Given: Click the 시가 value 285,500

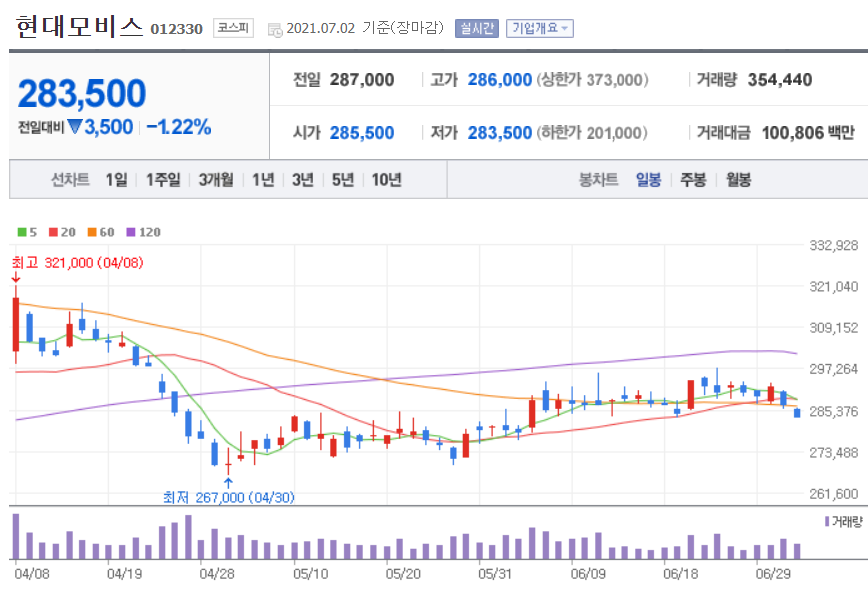Looking at the screenshot, I should click(x=362, y=133).
